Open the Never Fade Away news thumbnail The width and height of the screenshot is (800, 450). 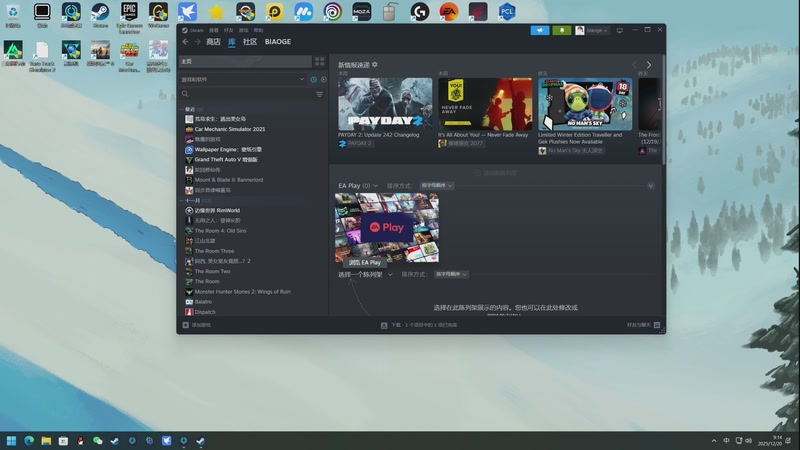click(485, 104)
